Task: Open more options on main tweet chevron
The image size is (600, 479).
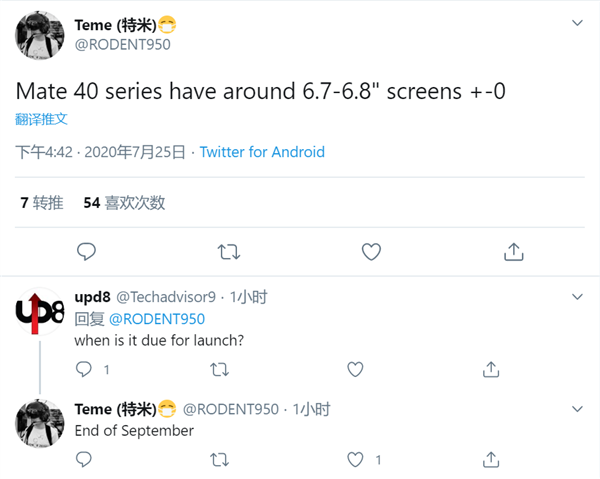Action: (x=577, y=22)
